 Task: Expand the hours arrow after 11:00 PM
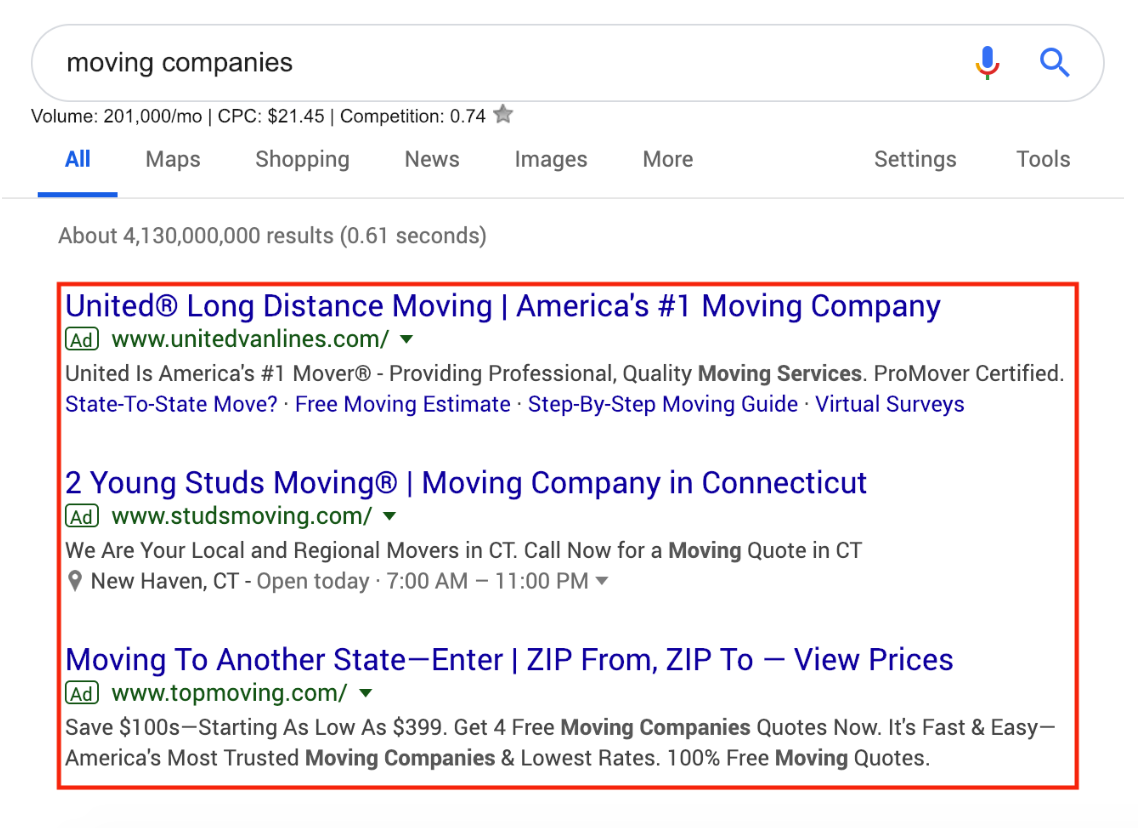602,581
